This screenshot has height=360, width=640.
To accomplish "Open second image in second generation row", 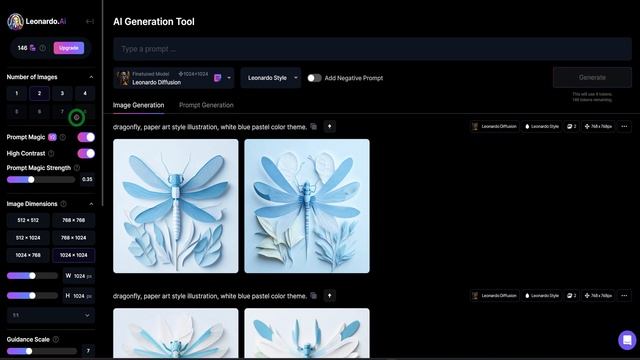I will pos(307,333).
